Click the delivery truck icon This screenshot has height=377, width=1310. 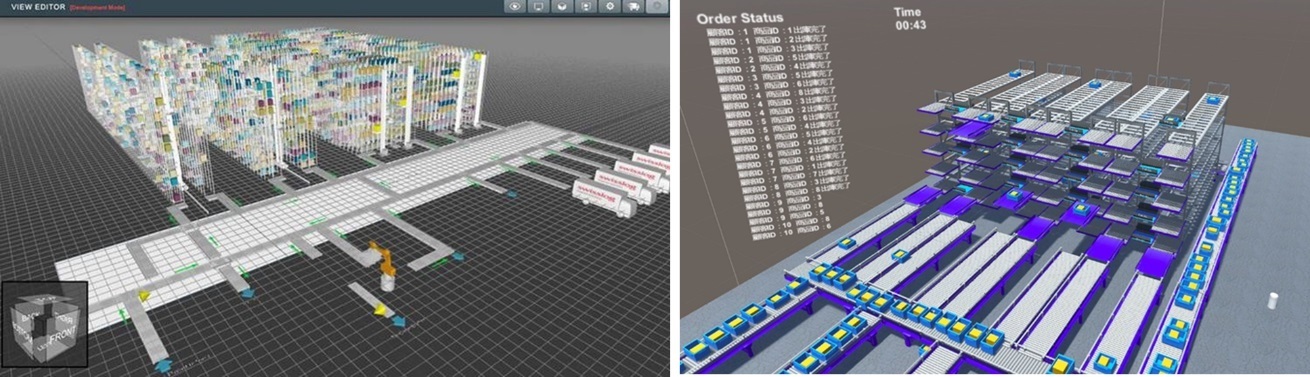click(633, 6)
